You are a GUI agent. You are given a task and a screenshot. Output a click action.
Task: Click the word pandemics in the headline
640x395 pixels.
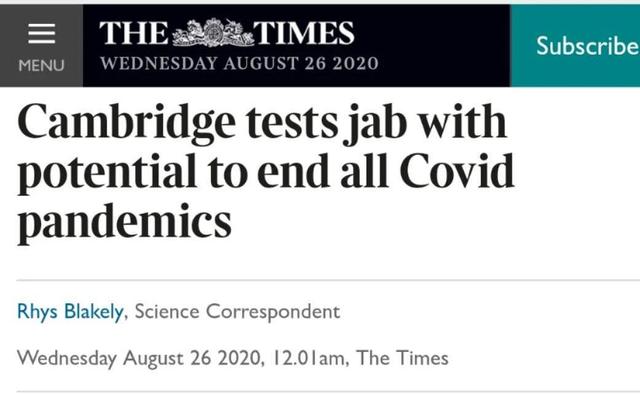pyautogui.click(x=124, y=223)
